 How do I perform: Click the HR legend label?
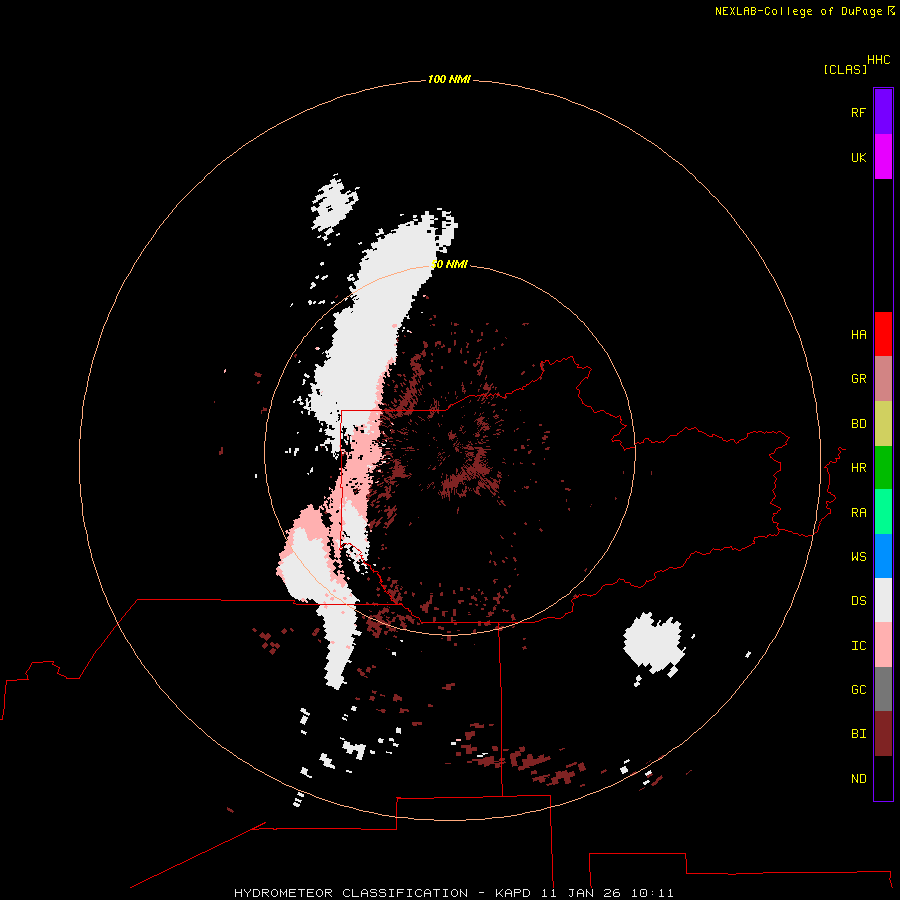pyautogui.click(x=858, y=468)
